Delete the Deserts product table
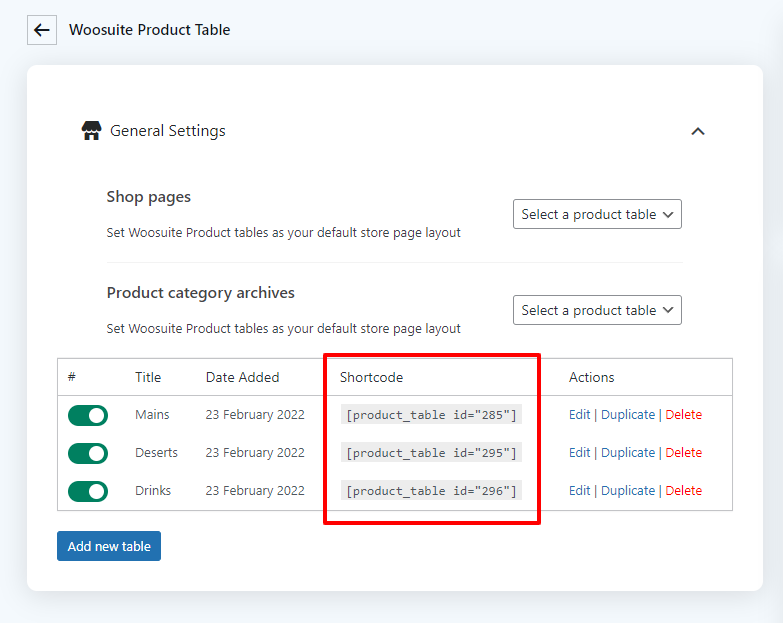 tap(684, 453)
